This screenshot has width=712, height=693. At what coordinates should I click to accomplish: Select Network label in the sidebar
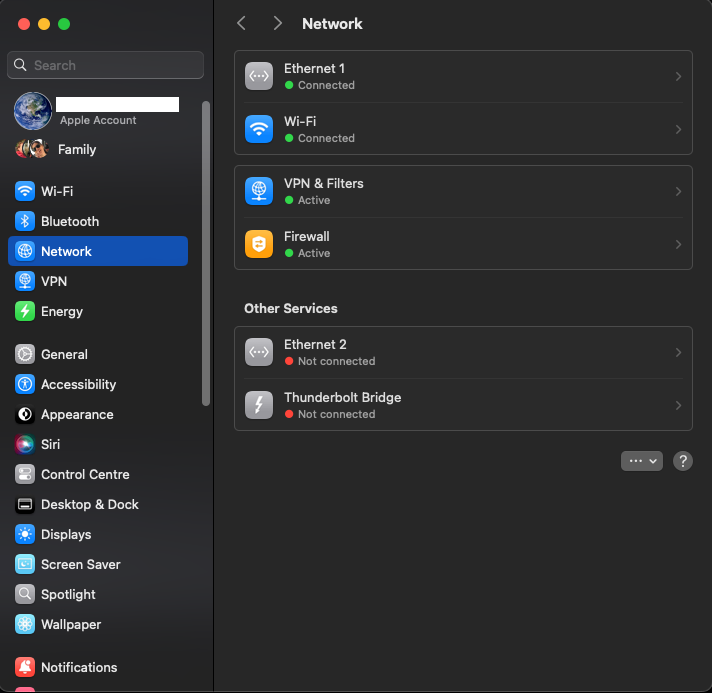pyautogui.click(x=66, y=251)
